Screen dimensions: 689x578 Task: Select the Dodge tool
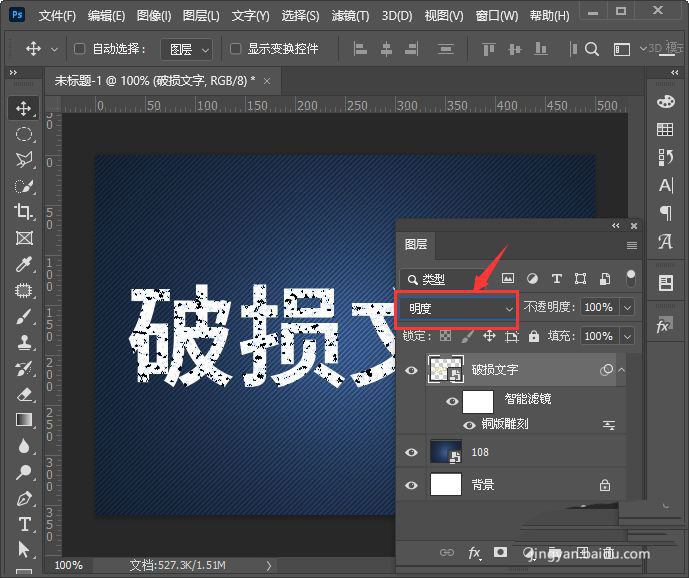(23, 472)
